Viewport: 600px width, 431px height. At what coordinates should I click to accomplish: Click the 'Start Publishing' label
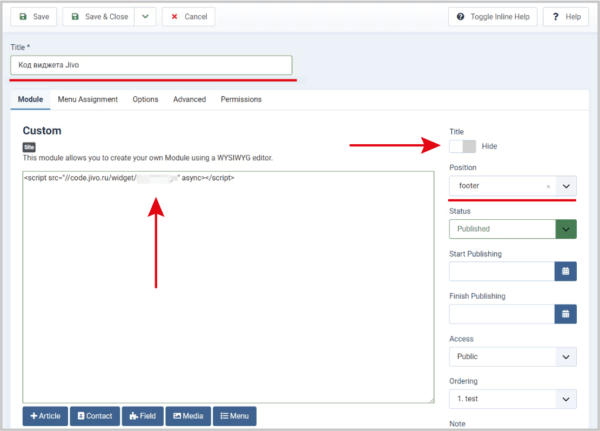point(475,254)
